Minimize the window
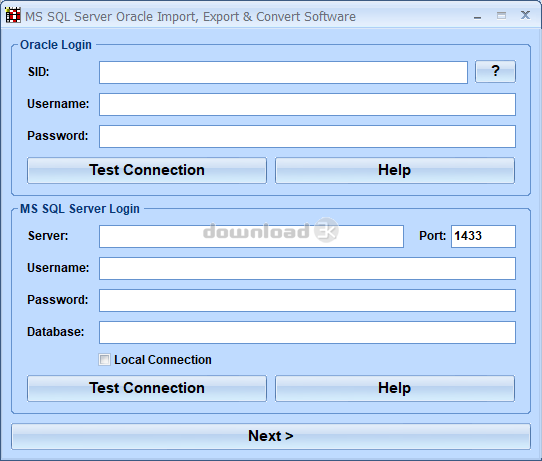The height and width of the screenshot is (461, 542). click(x=477, y=16)
